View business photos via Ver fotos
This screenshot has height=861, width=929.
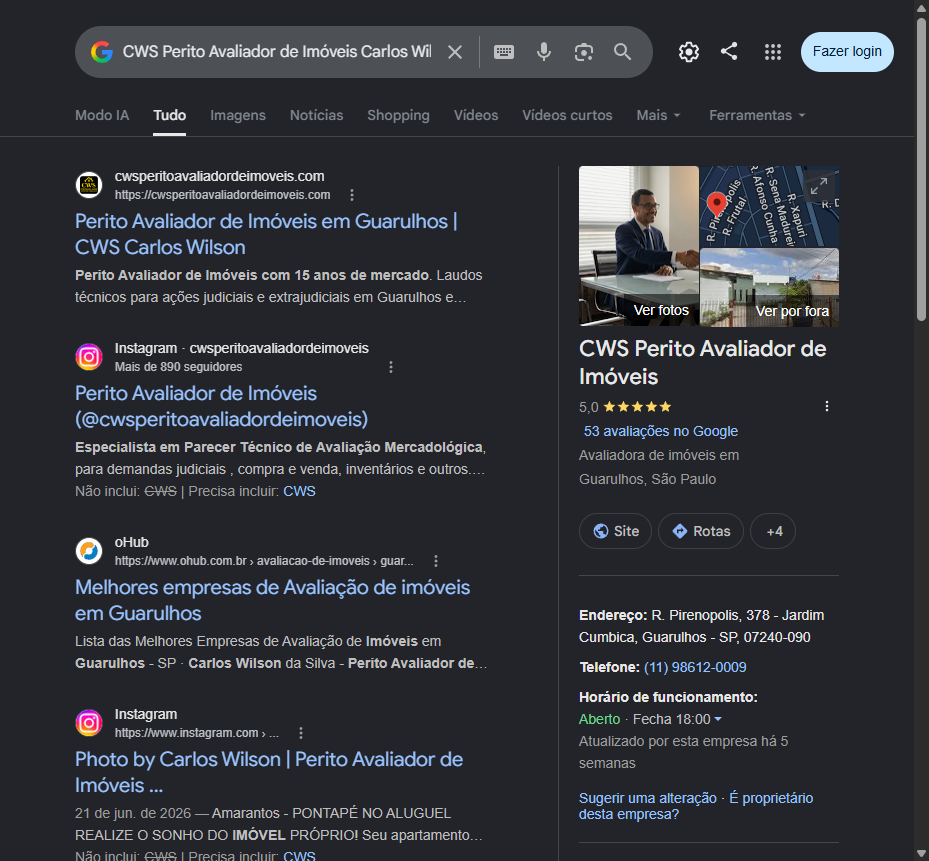(639, 246)
